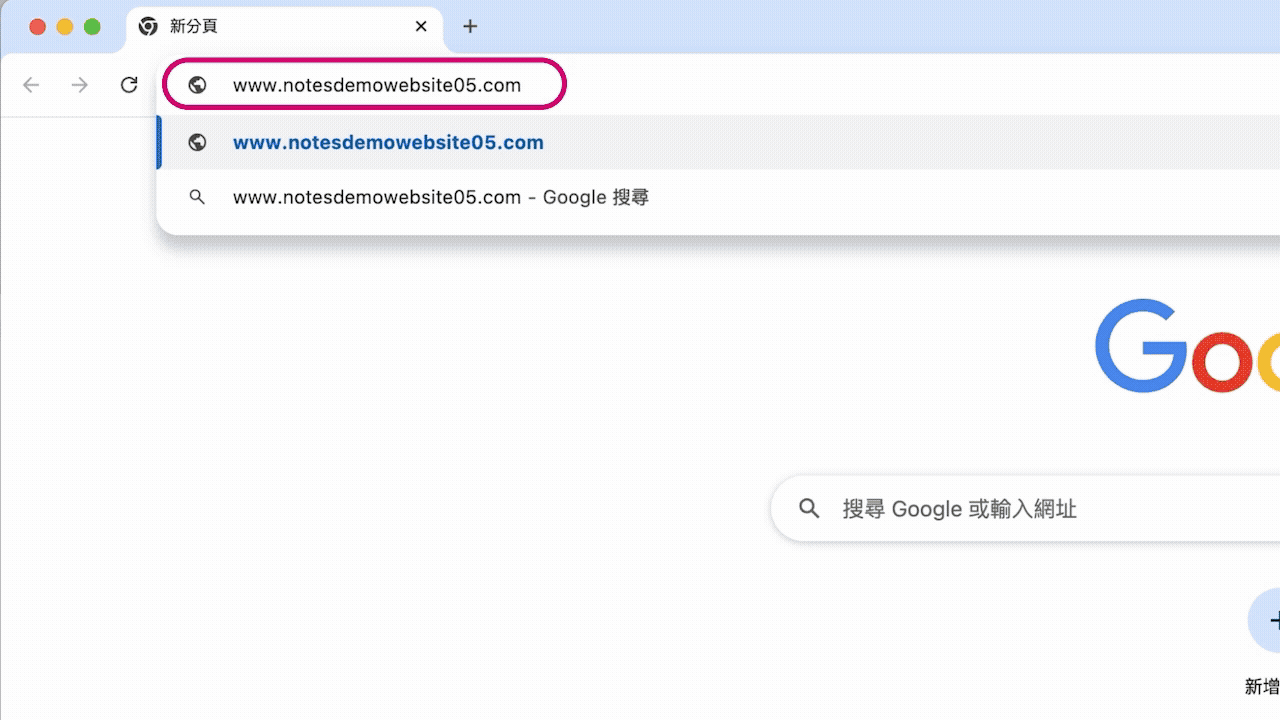Click magnifier icon in the suggestion dropdown
The width and height of the screenshot is (1280, 720).
(x=198, y=197)
